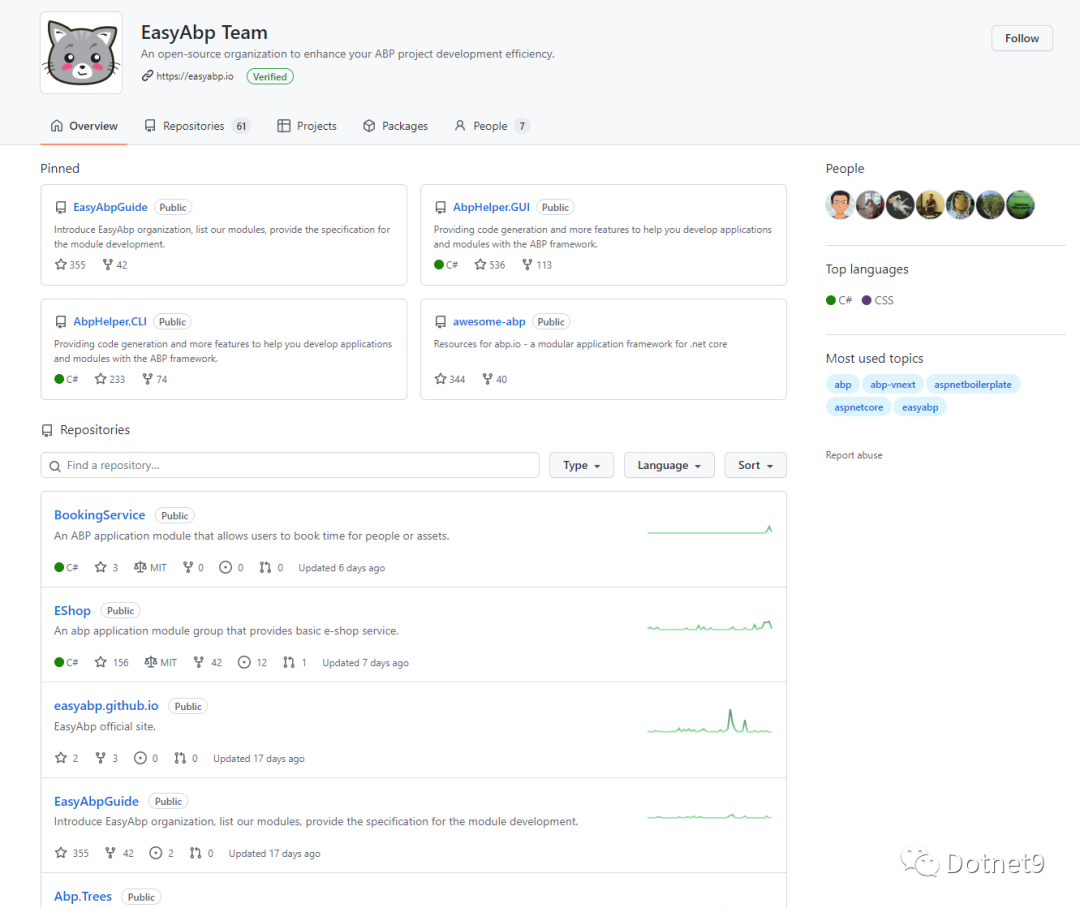View BookingService stars icon

tap(101, 567)
